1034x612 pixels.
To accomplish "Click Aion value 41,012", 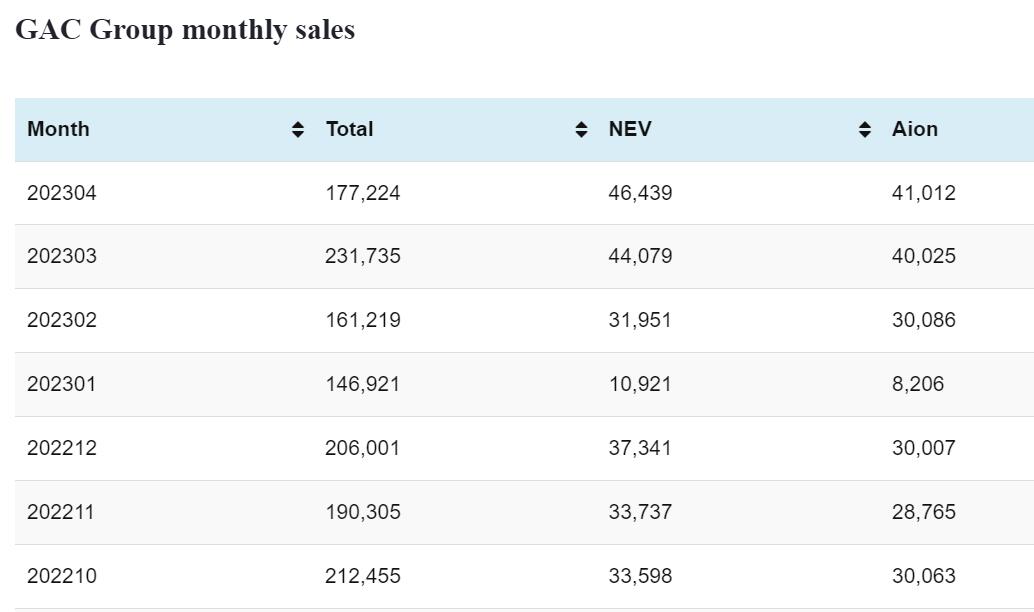I will (923, 193).
